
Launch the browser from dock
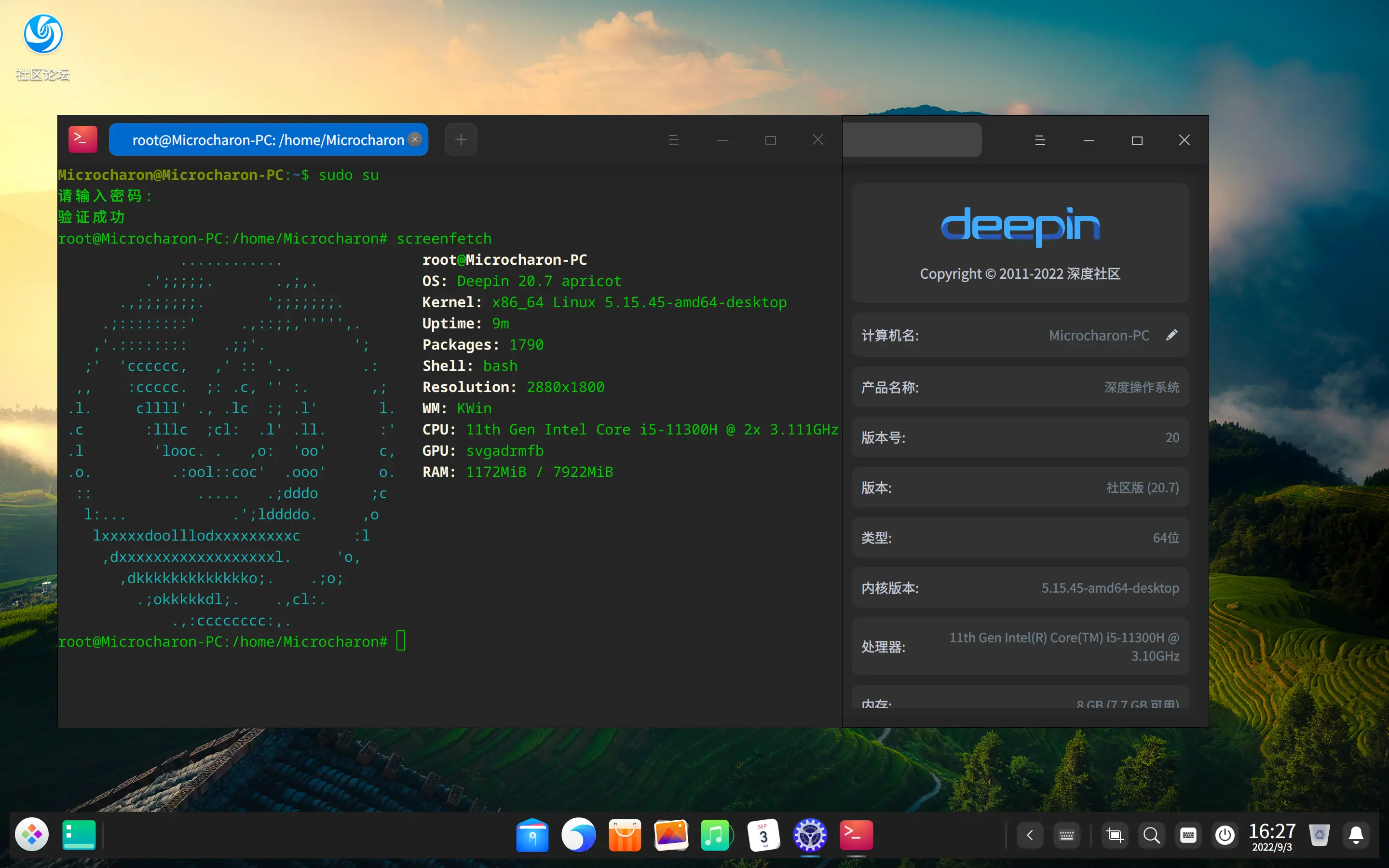pyautogui.click(x=579, y=835)
